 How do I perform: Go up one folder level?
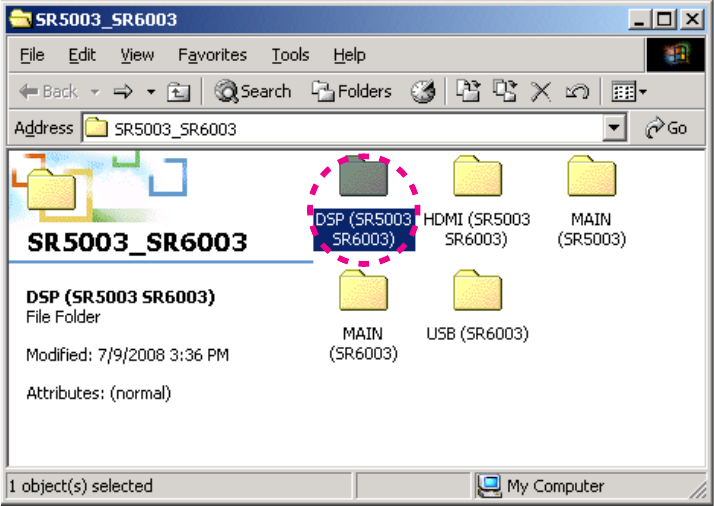[178, 92]
